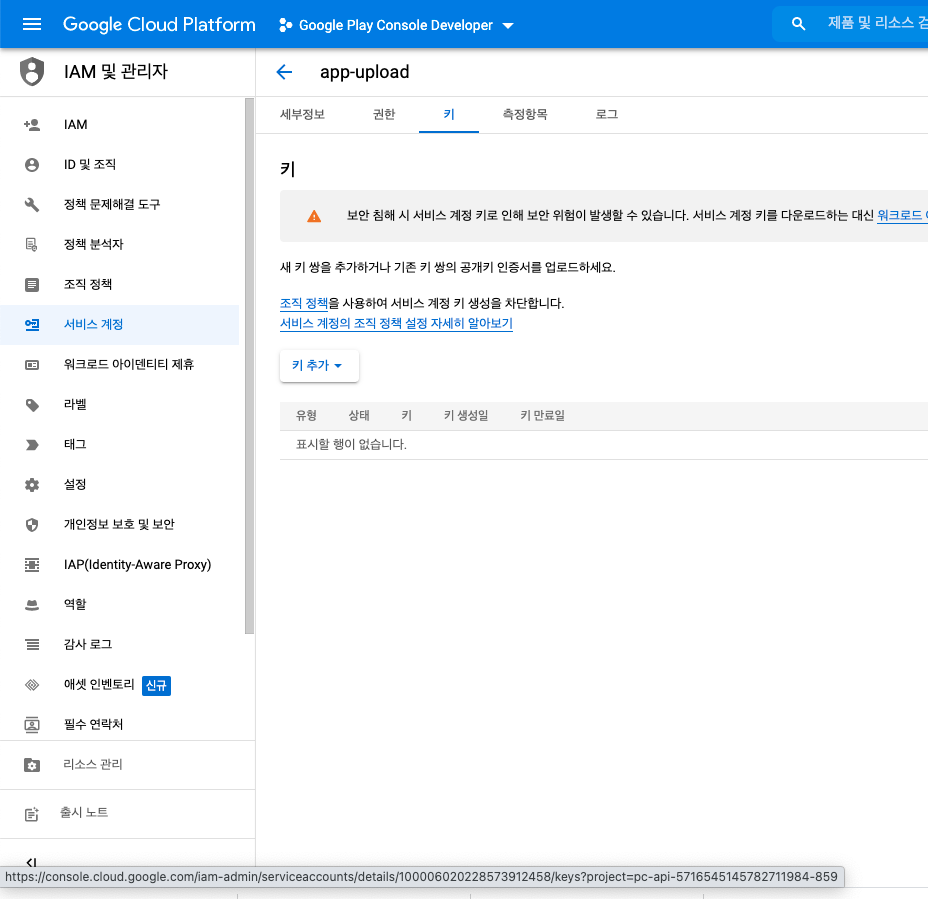928x899 pixels.
Task: Switch to the 세부정보 tab
Action: 302,115
